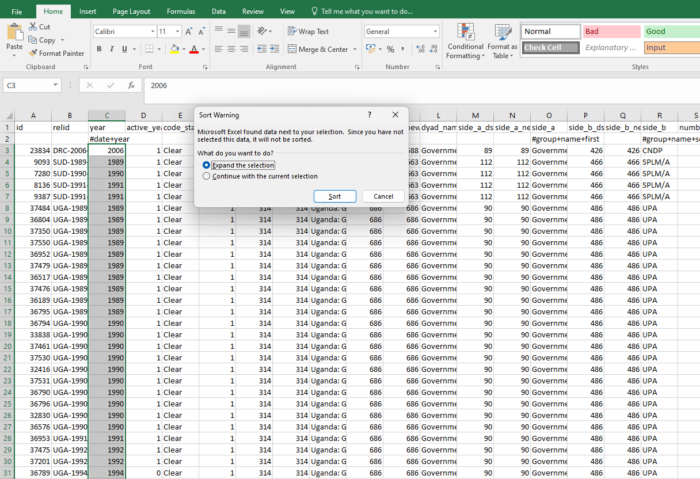Image resolution: width=700 pixels, height=479 pixels.
Task: Open the Calibri font name dropdown
Action: (x=153, y=31)
